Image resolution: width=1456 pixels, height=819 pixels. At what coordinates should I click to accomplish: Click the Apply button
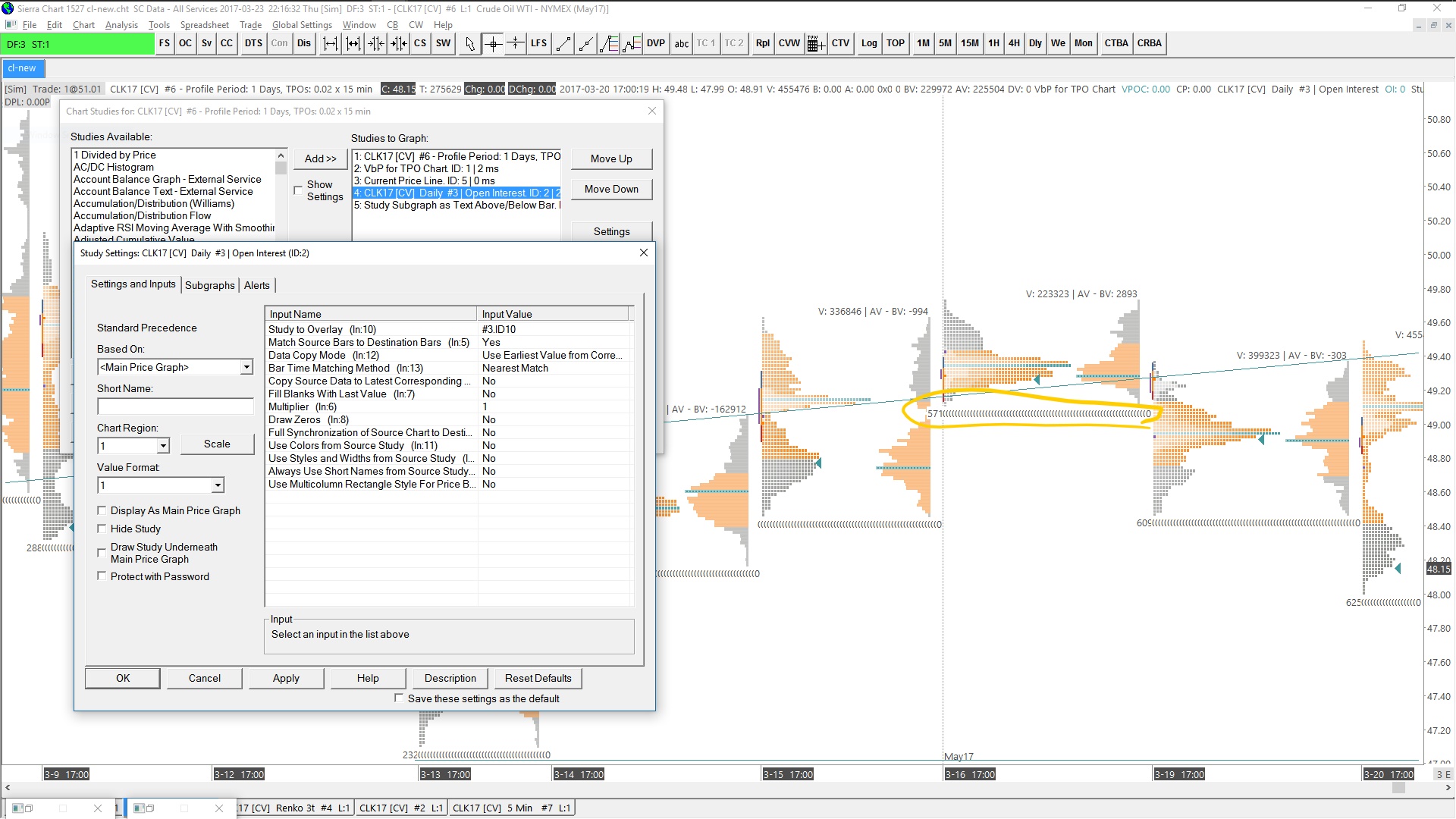click(286, 678)
